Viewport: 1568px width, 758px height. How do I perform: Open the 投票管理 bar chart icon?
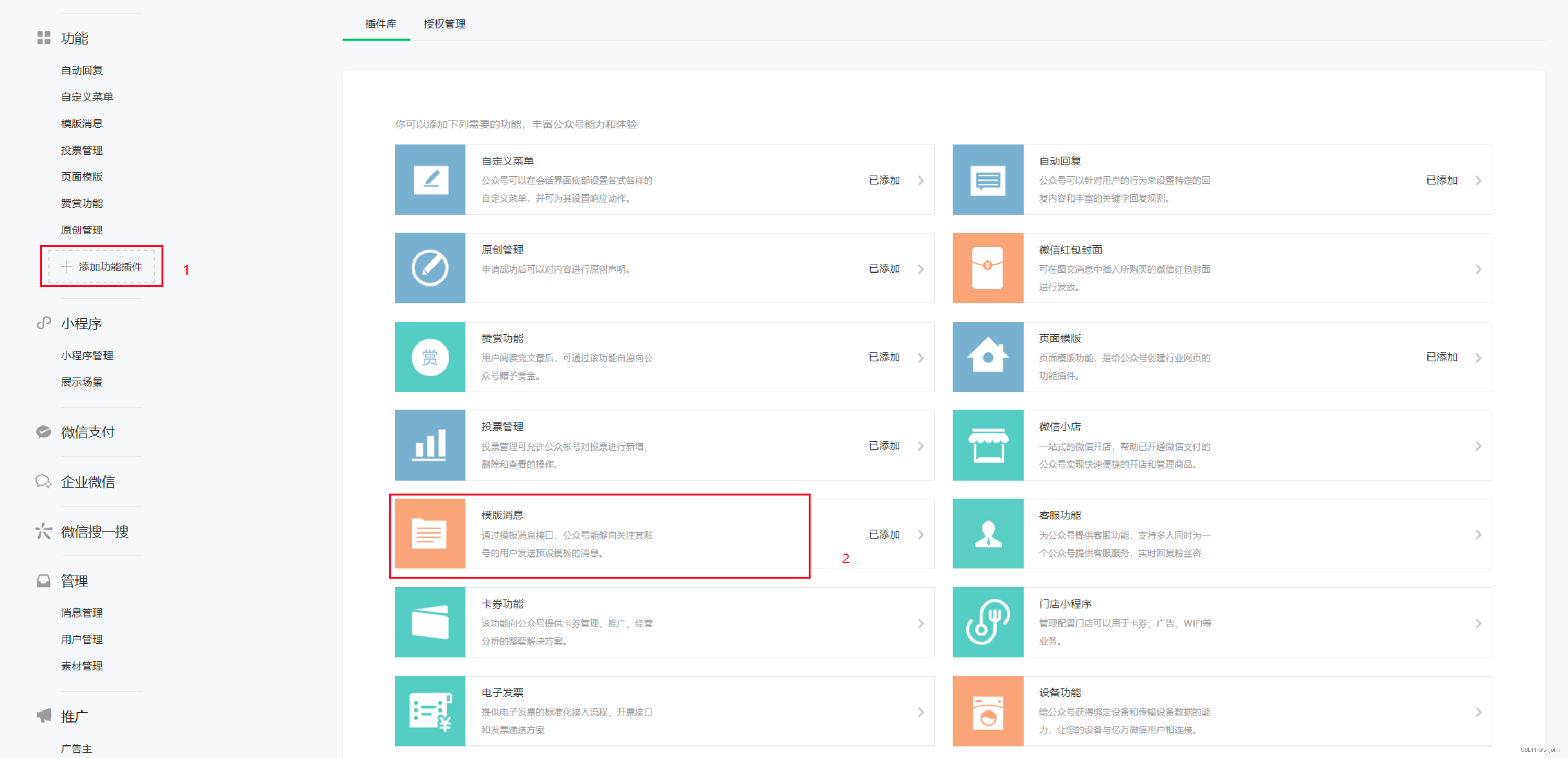(430, 445)
